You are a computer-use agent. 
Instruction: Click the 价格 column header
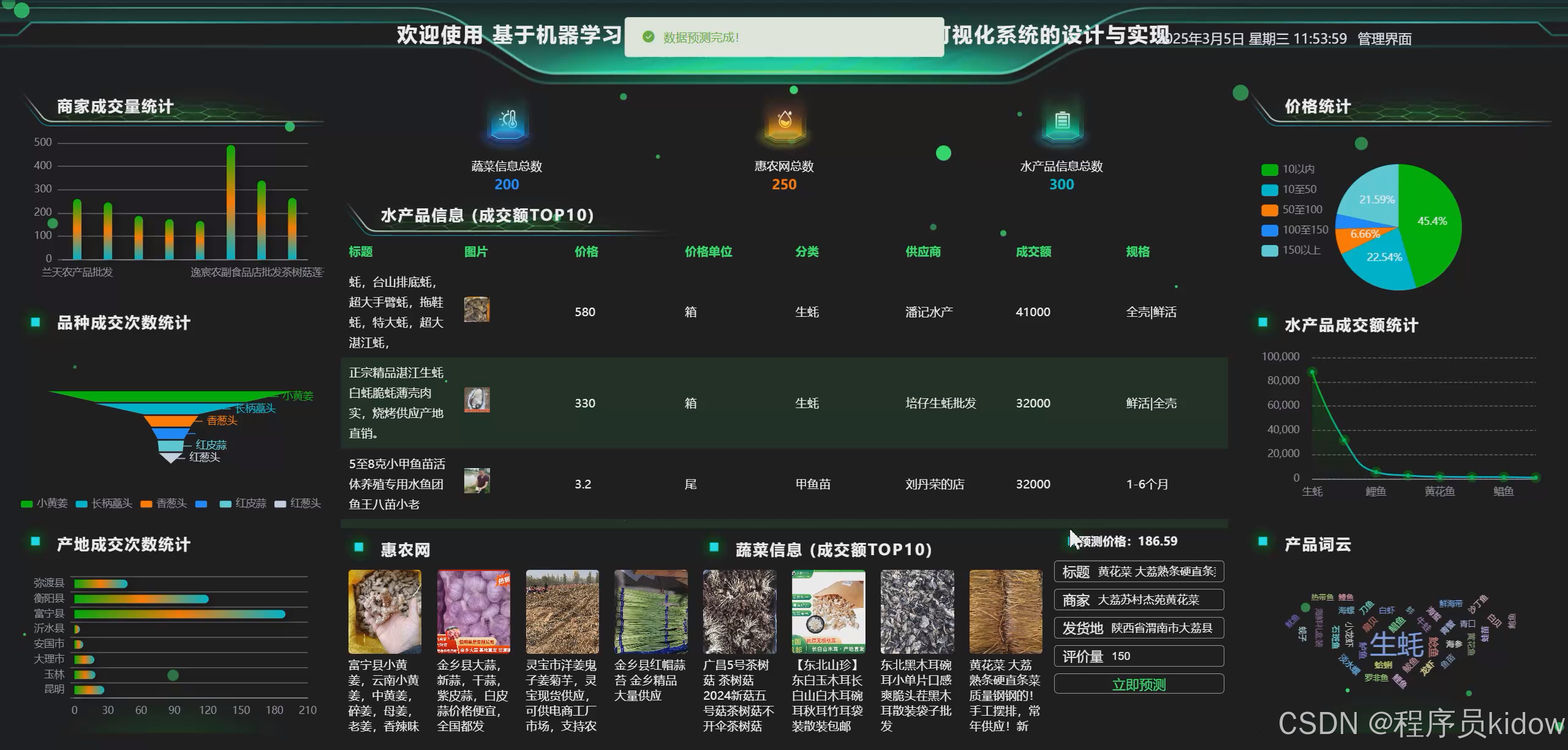click(586, 252)
